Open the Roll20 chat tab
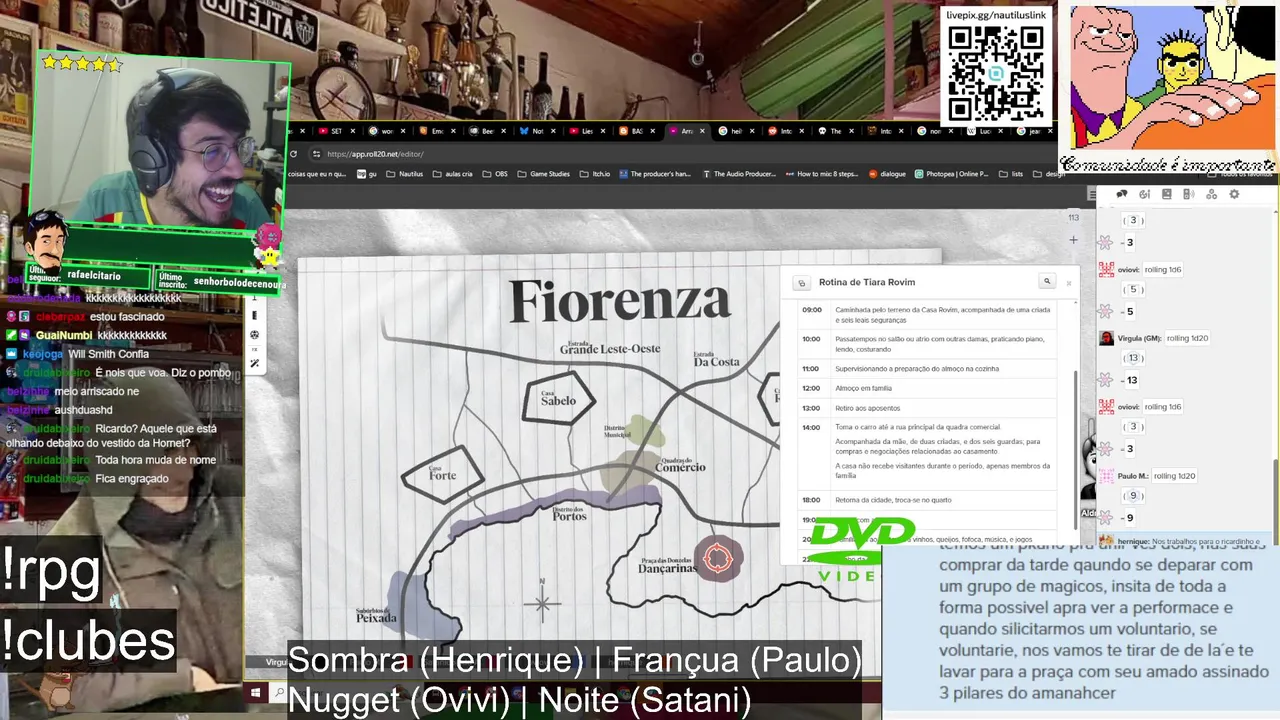The width and height of the screenshot is (1280, 720). (x=1122, y=194)
